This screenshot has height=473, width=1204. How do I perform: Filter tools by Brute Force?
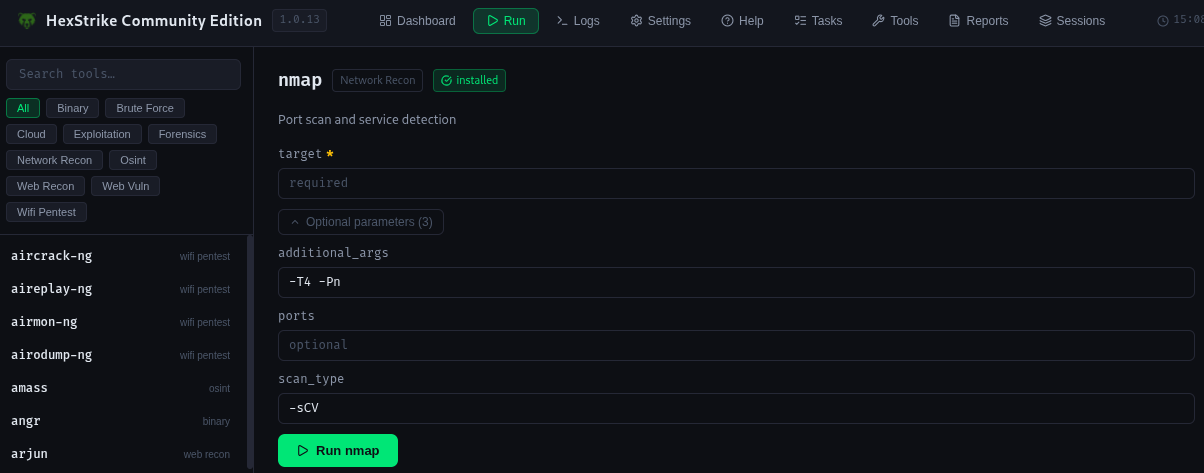click(145, 108)
